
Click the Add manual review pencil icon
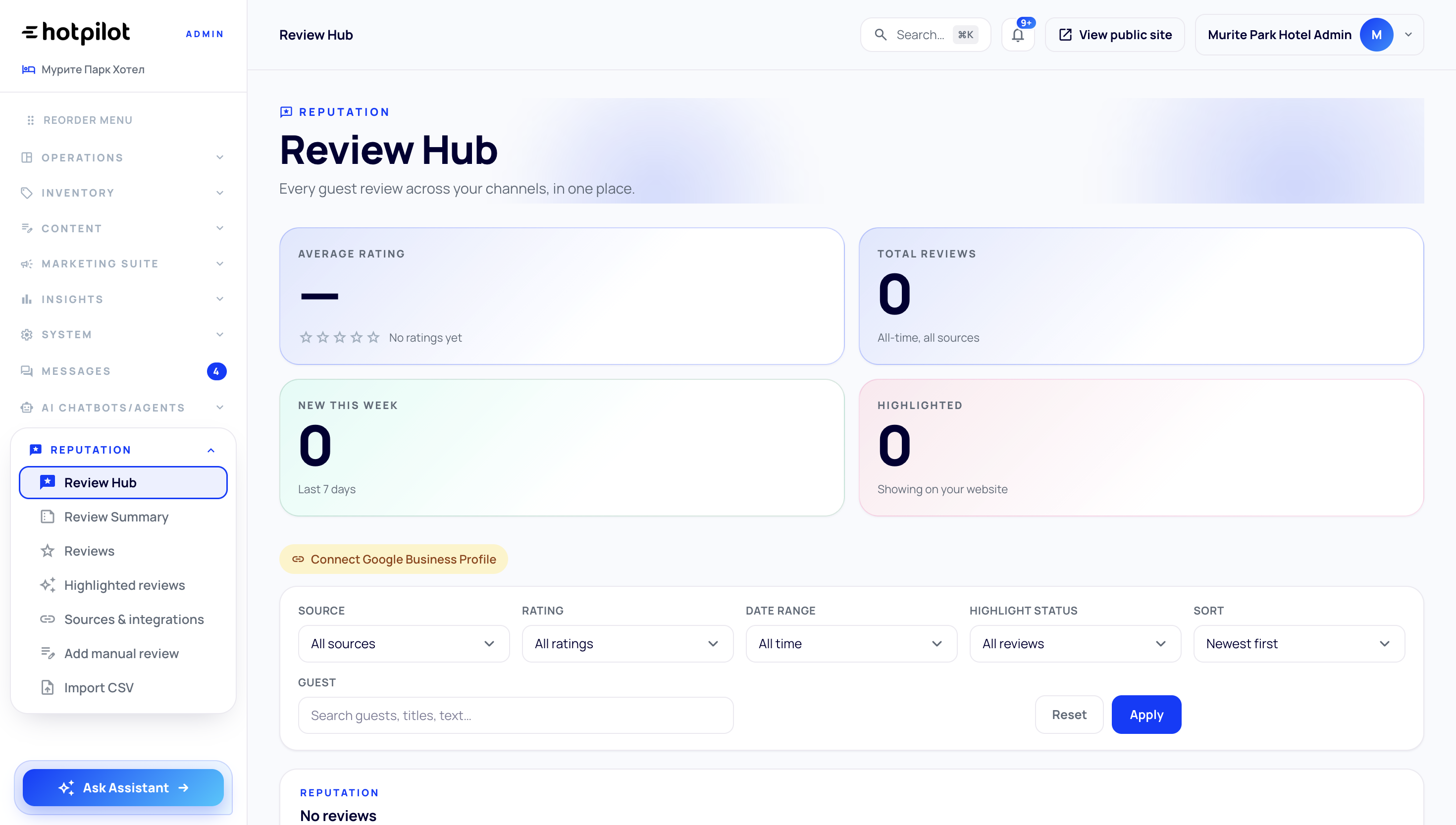point(48,653)
